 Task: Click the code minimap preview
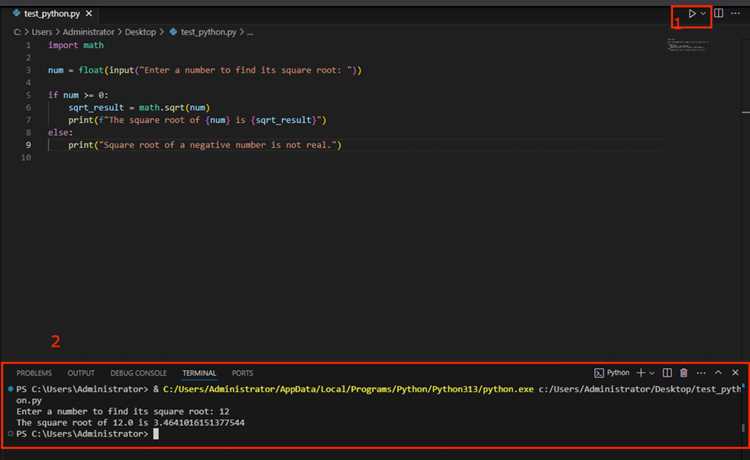687,45
